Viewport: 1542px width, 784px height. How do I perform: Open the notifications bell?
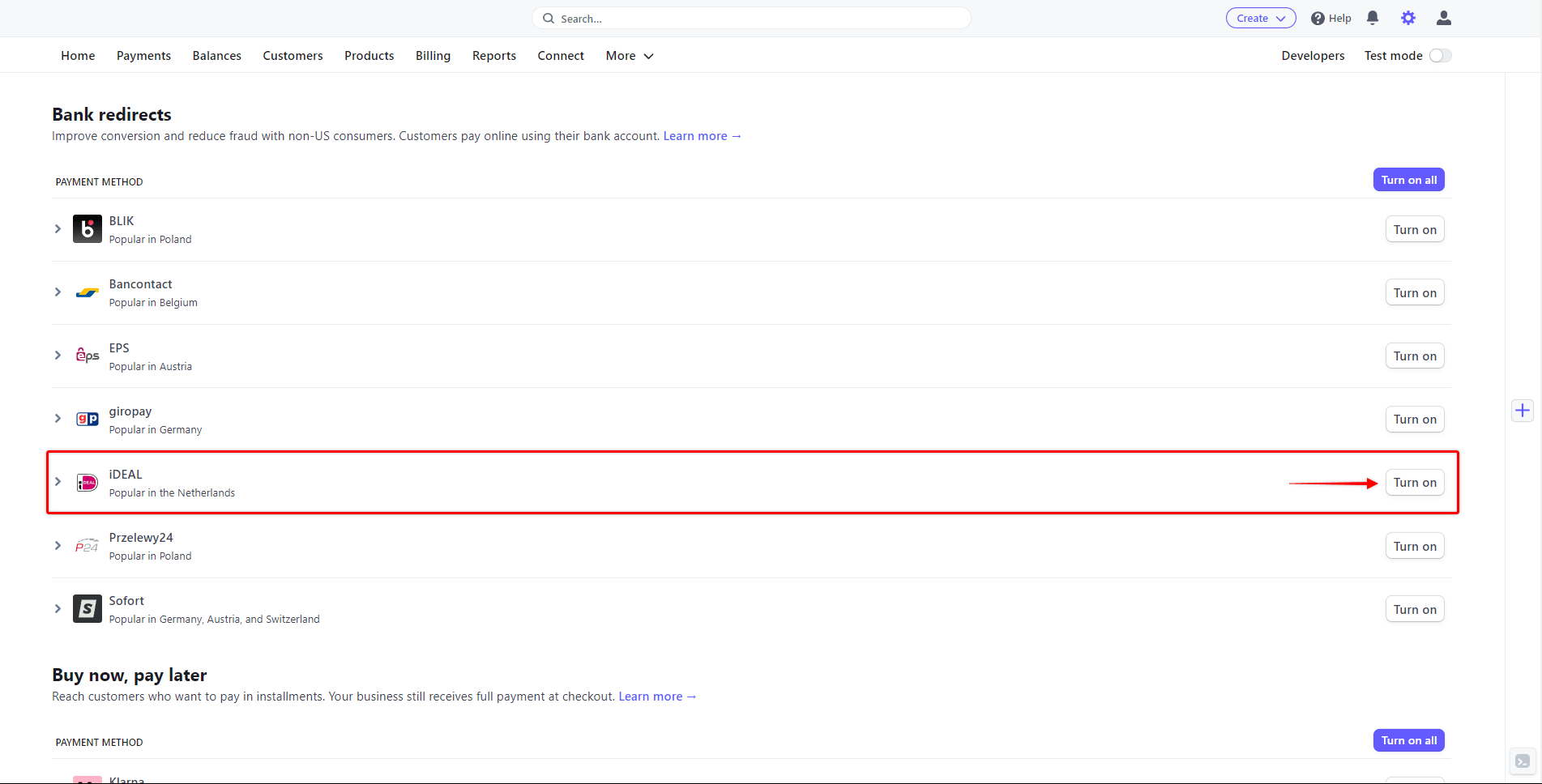click(x=1372, y=17)
